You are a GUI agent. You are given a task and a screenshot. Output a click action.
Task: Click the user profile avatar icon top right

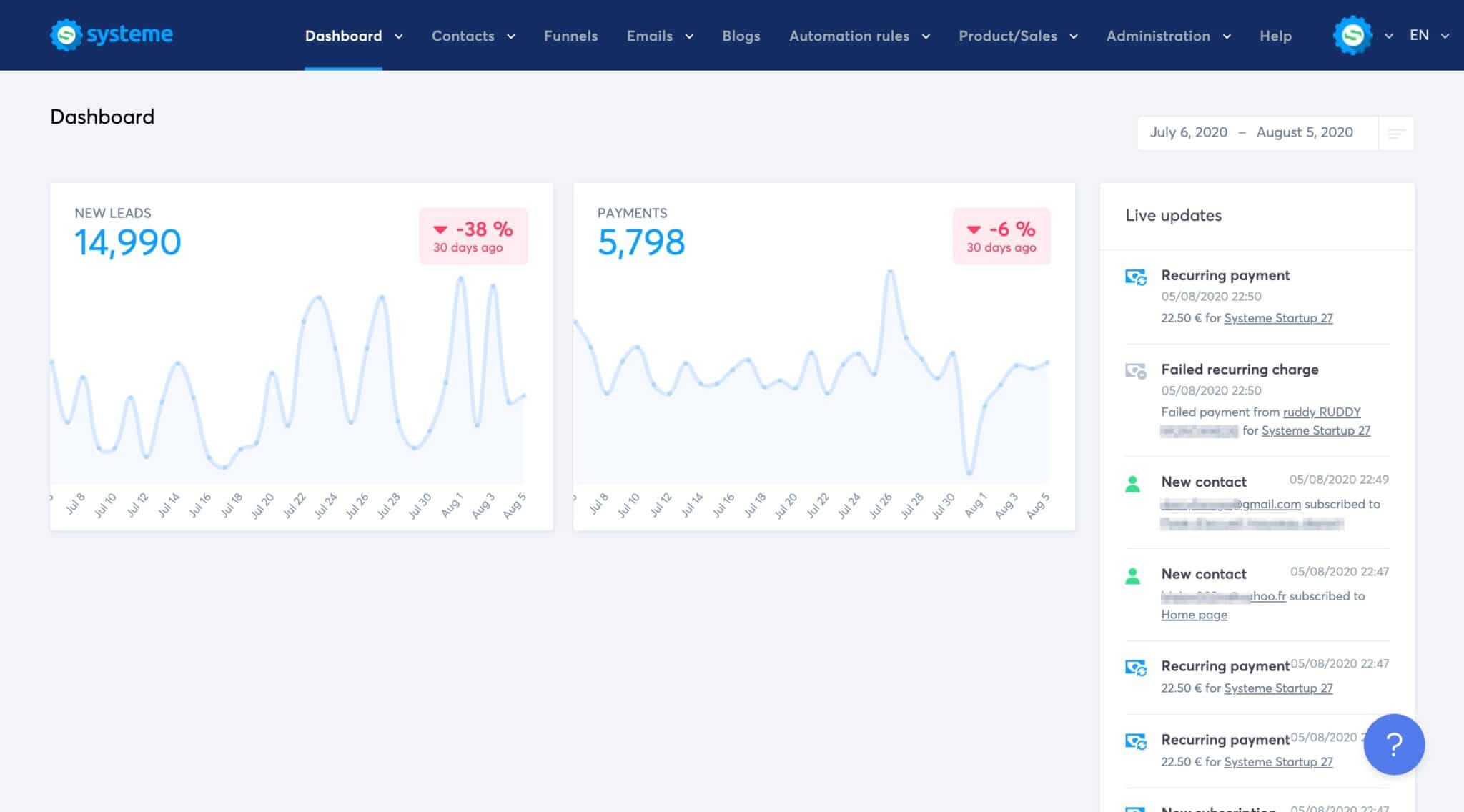(1352, 35)
